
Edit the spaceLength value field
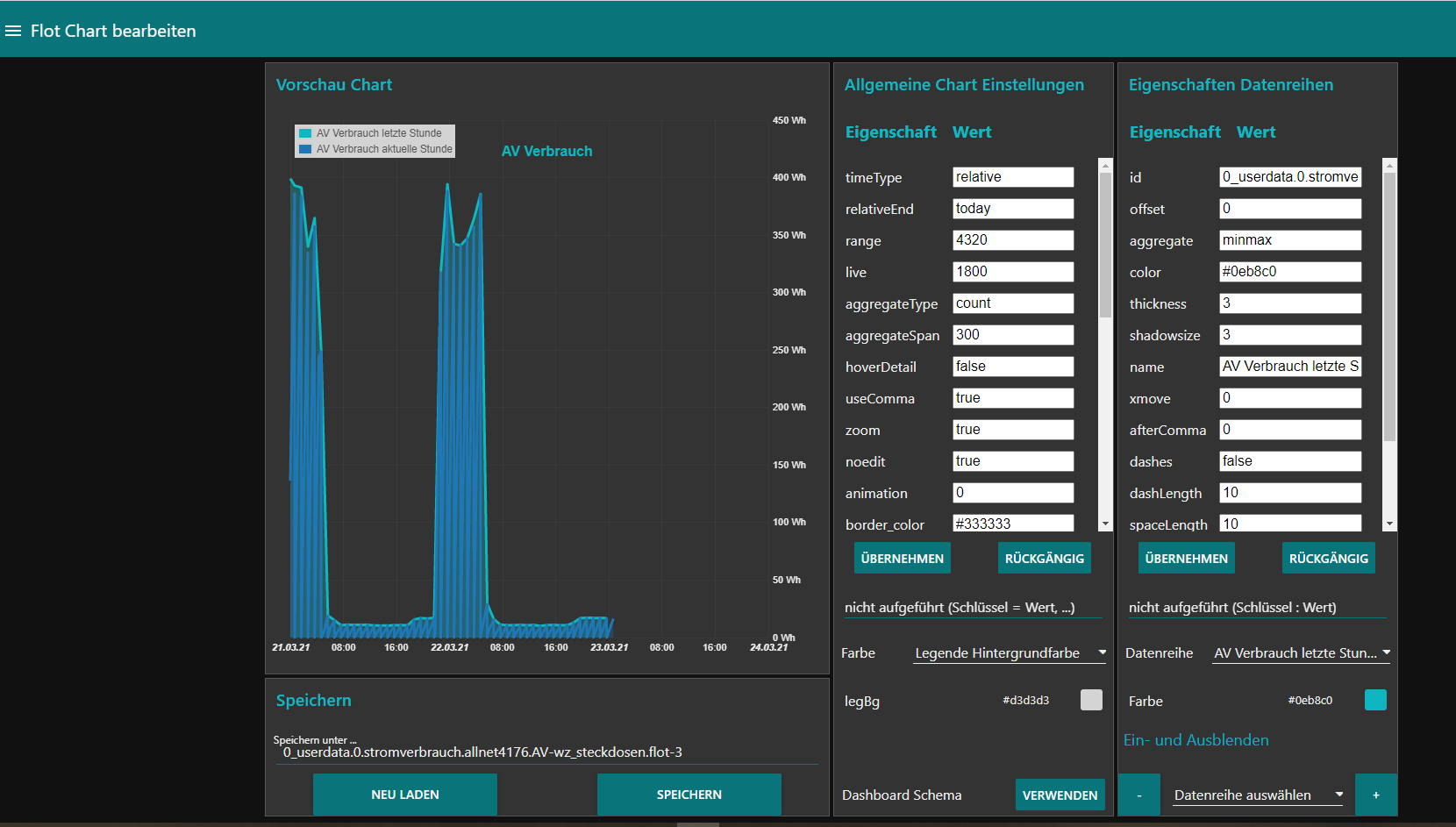click(x=1290, y=524)
